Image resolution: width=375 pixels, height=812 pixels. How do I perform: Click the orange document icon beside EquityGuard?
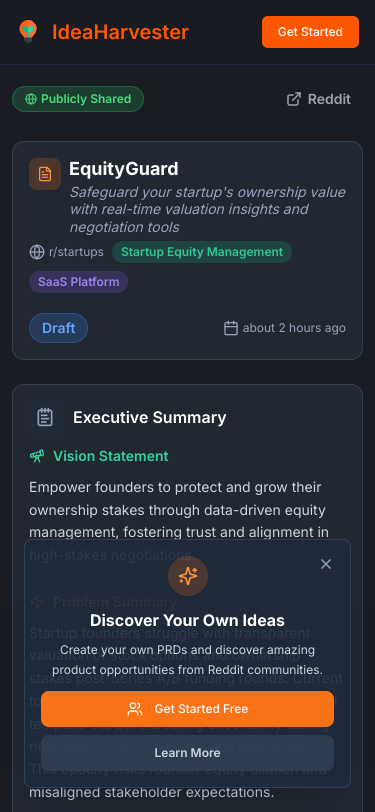pyautogui.click(x=45, y=174)
